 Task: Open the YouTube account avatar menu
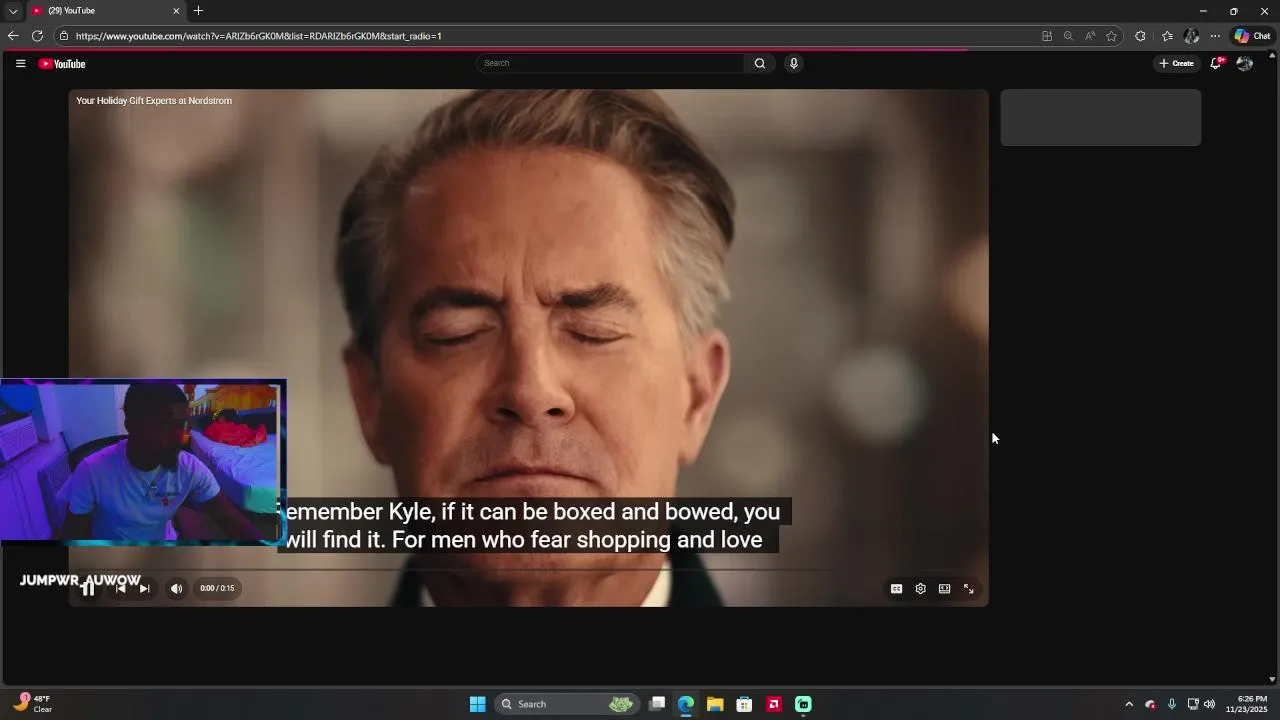click(1244, 63)
